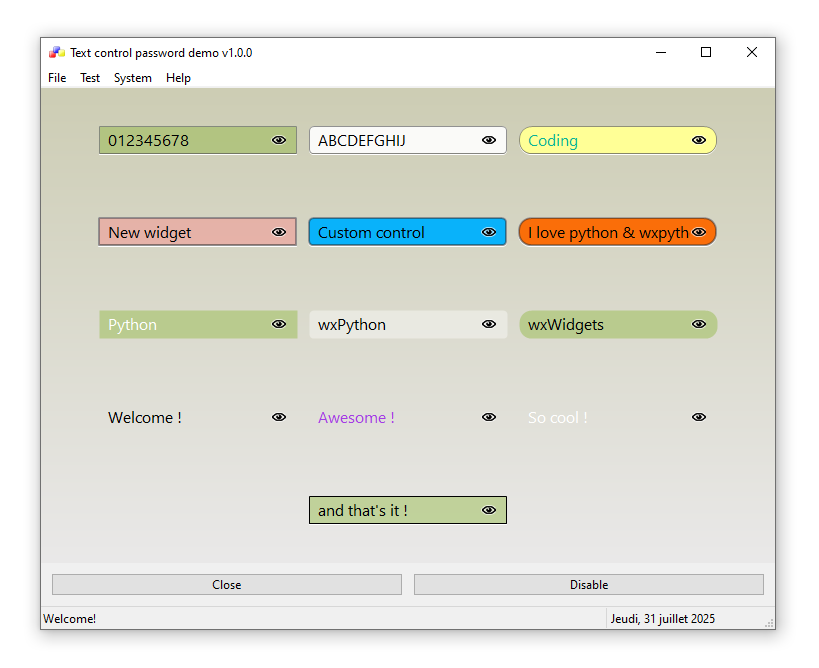
Task: Click the eye icon in the orange python field
Action: click(699, 233)
